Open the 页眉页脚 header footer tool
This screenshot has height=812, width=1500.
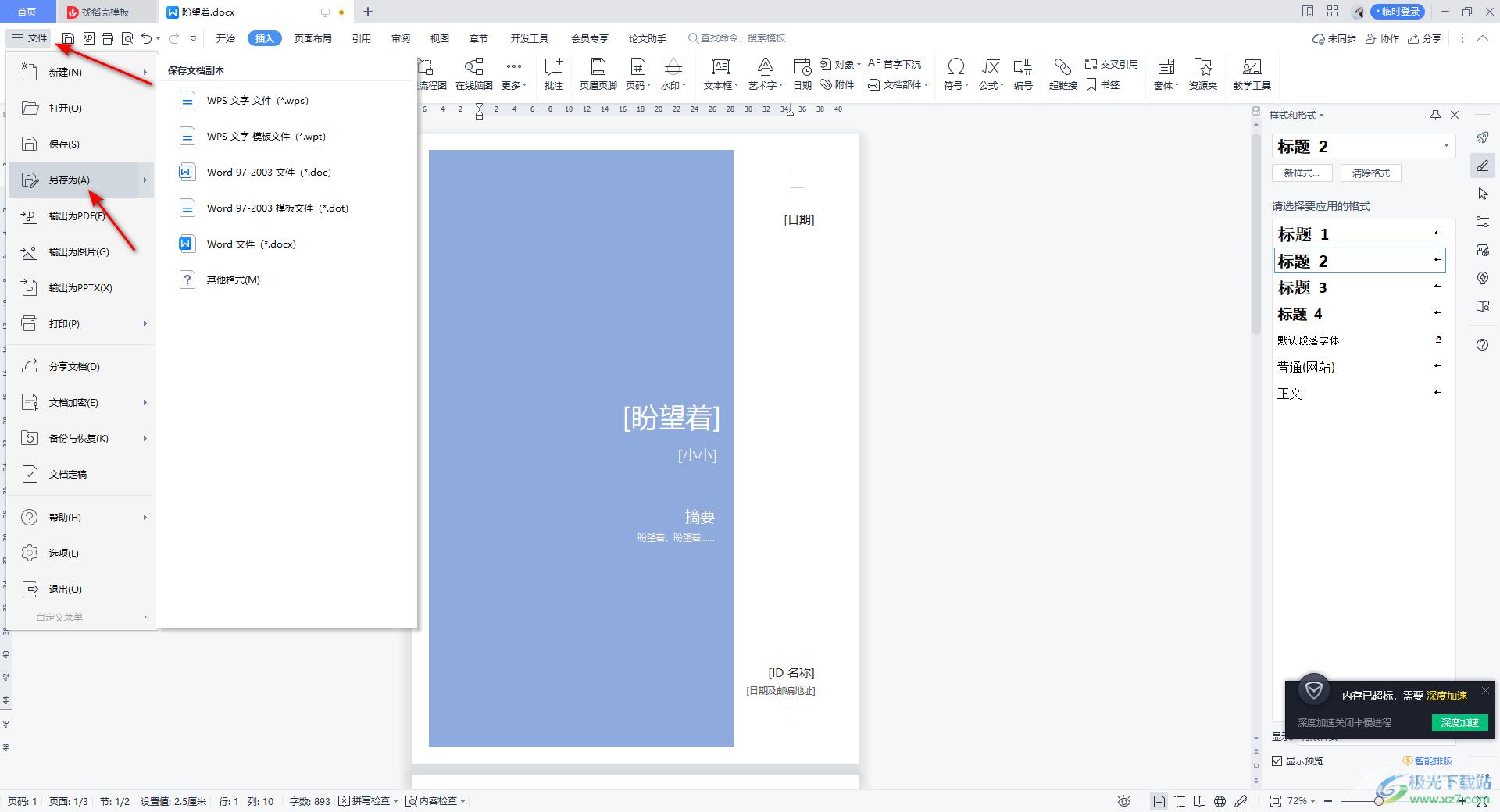point(598,74)
